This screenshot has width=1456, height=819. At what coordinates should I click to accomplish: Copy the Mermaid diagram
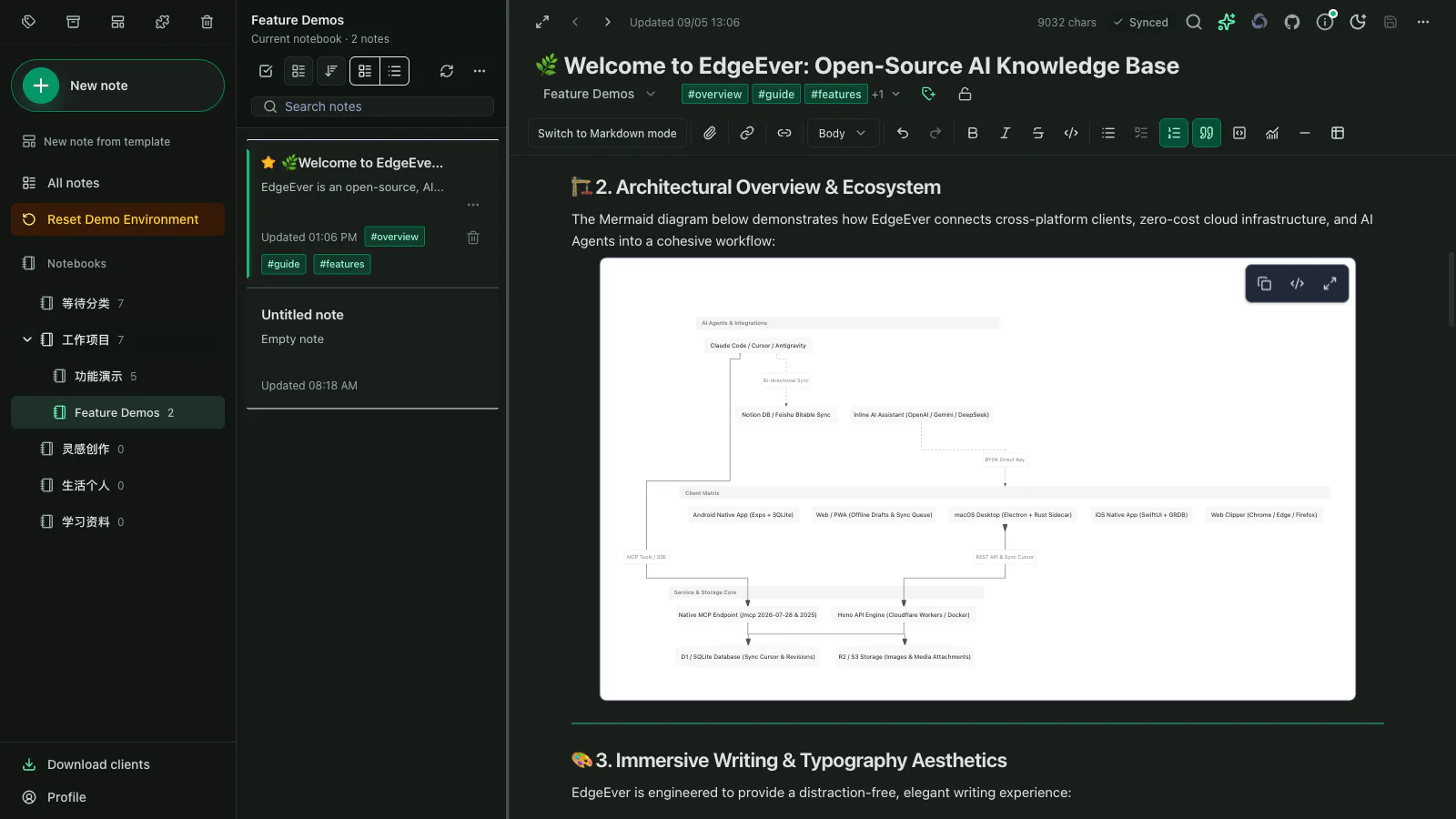(1264, 284)
